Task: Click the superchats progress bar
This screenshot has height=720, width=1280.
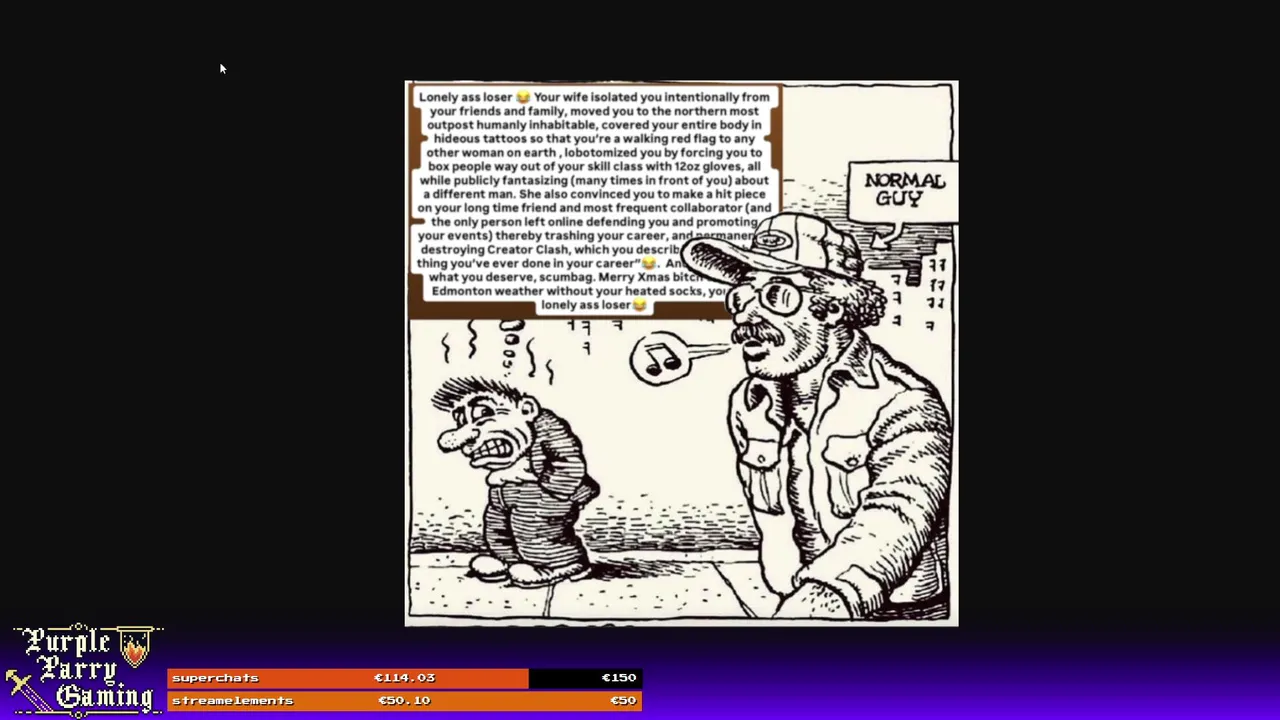Action: 404,678
